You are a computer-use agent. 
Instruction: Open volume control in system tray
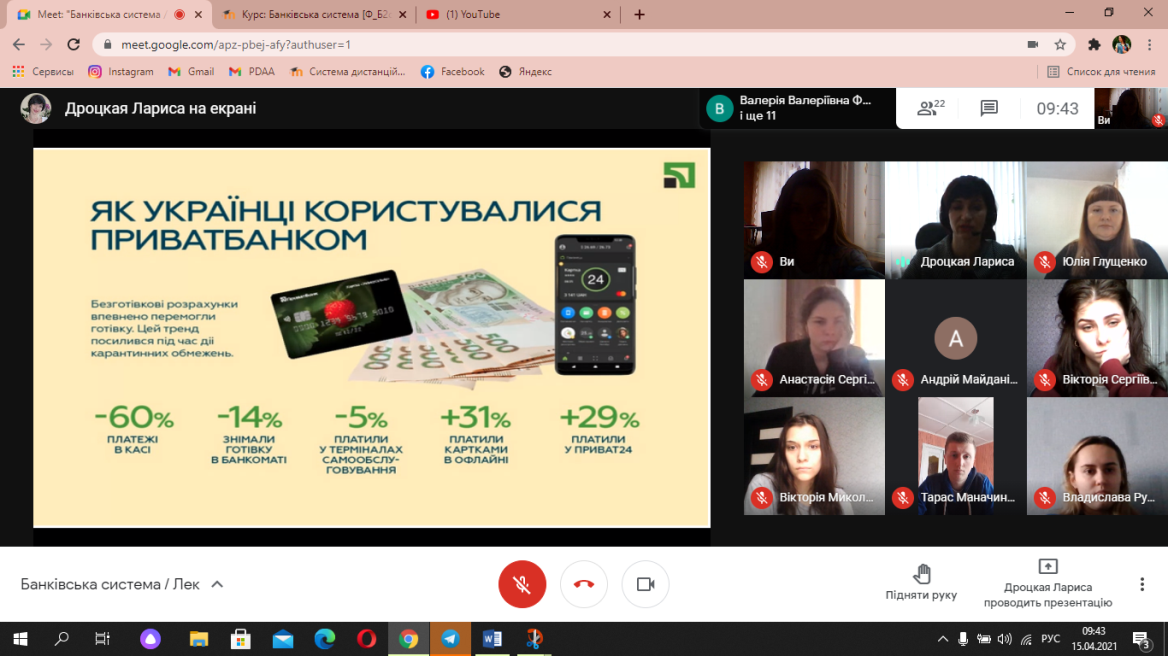(1005, 639)
